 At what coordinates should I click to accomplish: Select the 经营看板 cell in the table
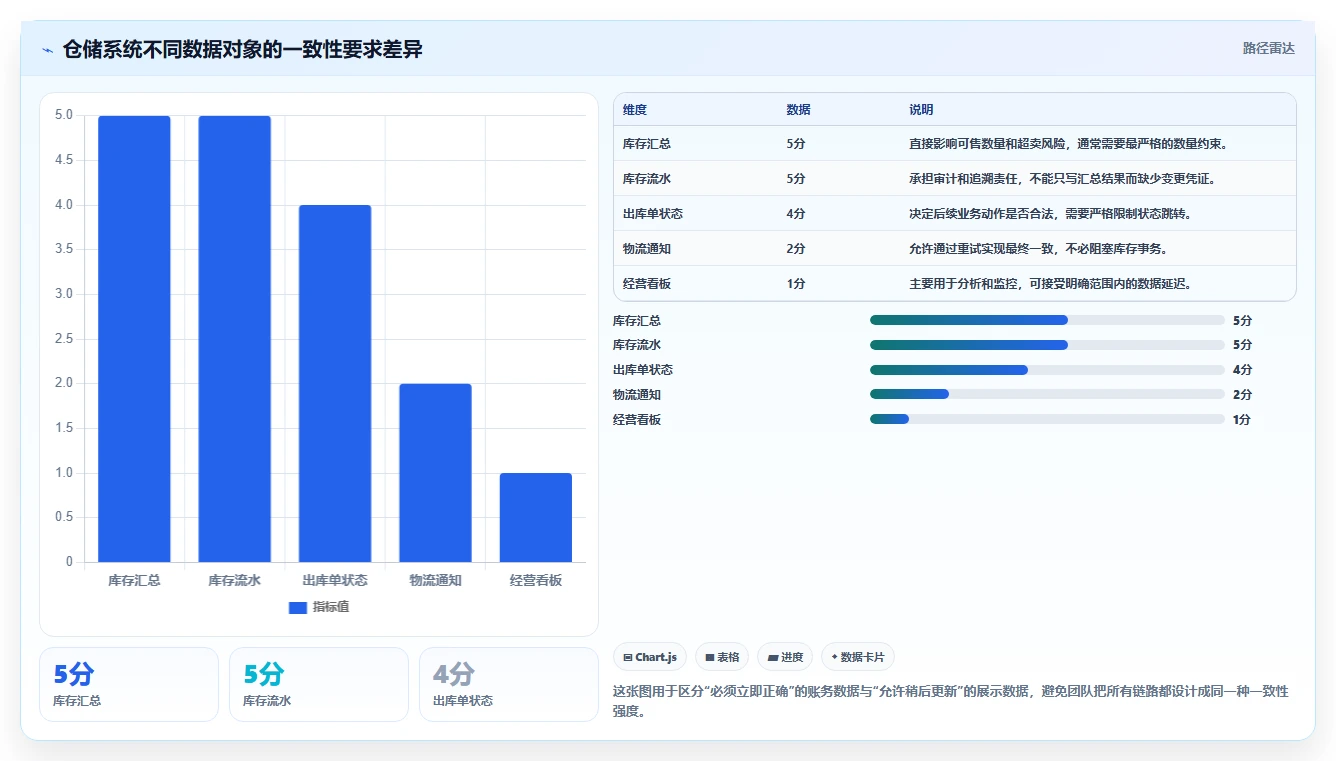647,284
